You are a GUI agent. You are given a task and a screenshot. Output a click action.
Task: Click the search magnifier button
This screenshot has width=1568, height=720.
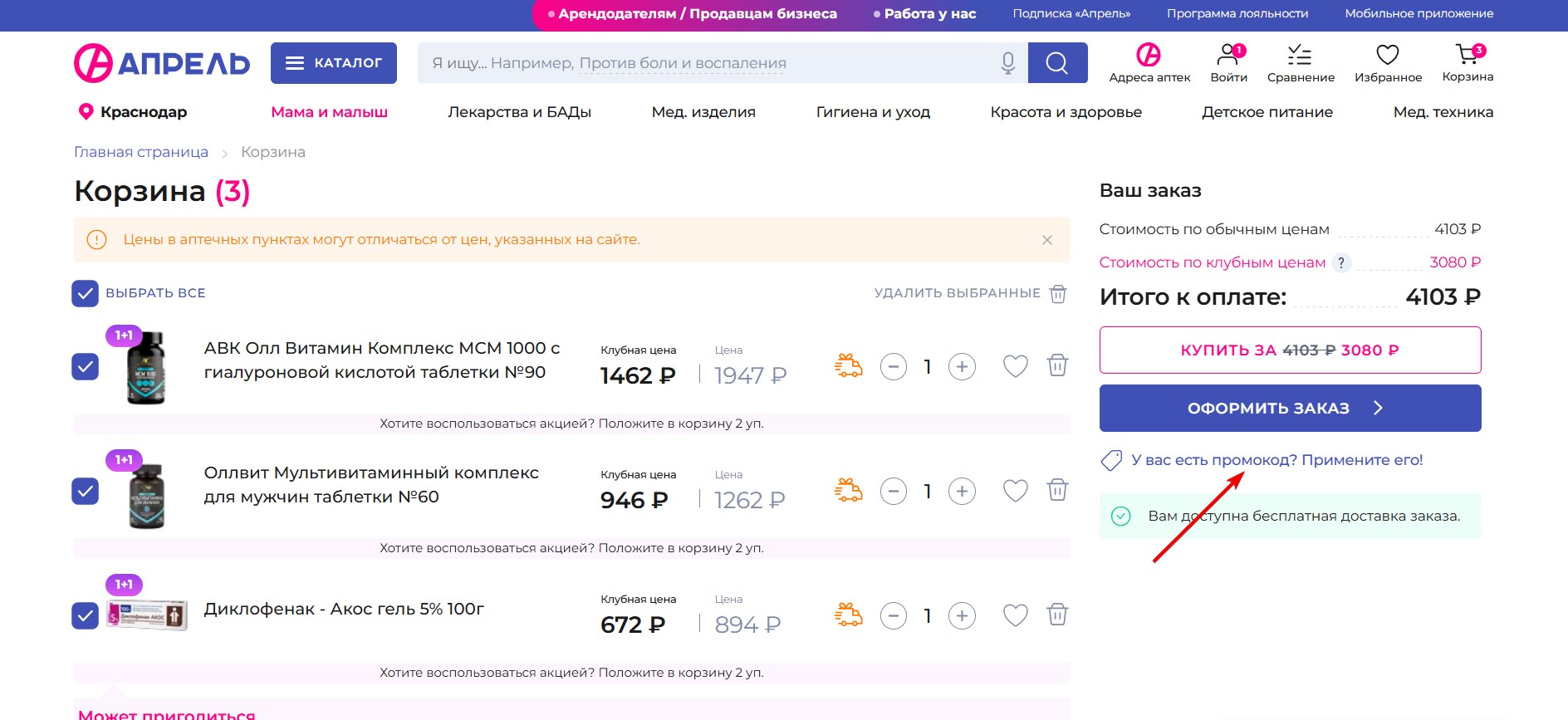coord(1057,63)
